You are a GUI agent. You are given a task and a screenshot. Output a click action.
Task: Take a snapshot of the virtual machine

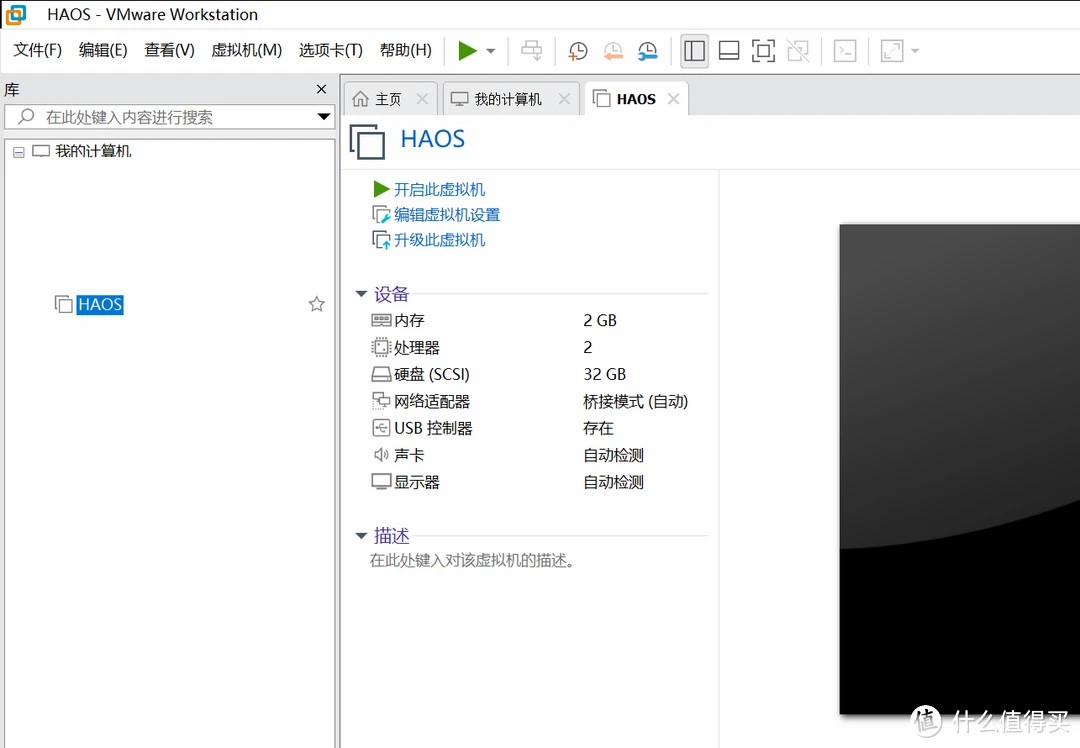(578, 51)
